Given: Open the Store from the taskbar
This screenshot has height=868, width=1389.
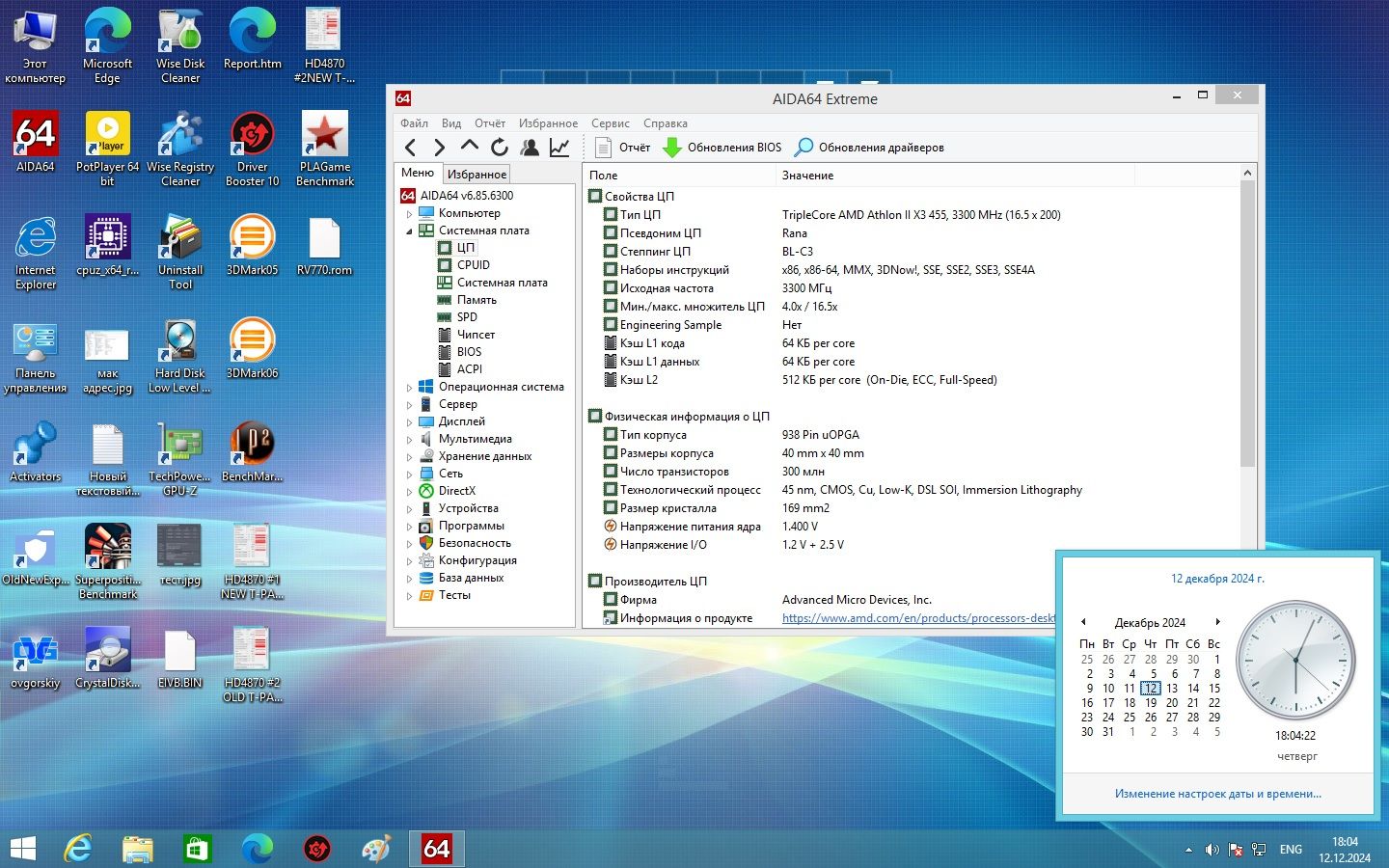Looking at the screenshot, I should 197,849.
